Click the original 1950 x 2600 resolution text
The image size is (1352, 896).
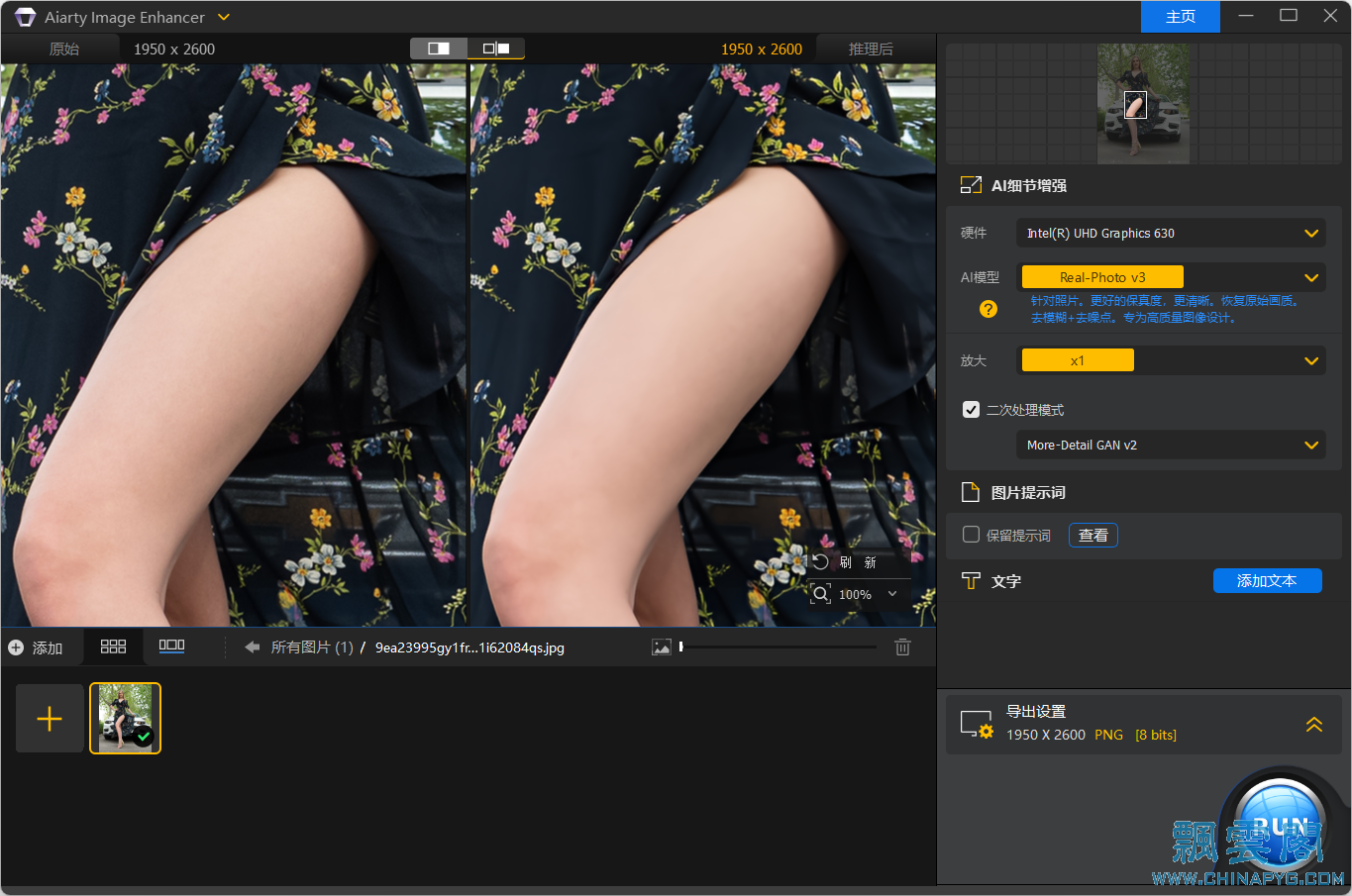[x=174, y=49]
